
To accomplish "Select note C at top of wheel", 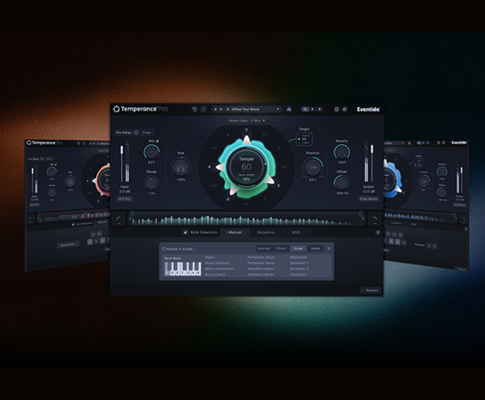I will (x=246, y=130).
